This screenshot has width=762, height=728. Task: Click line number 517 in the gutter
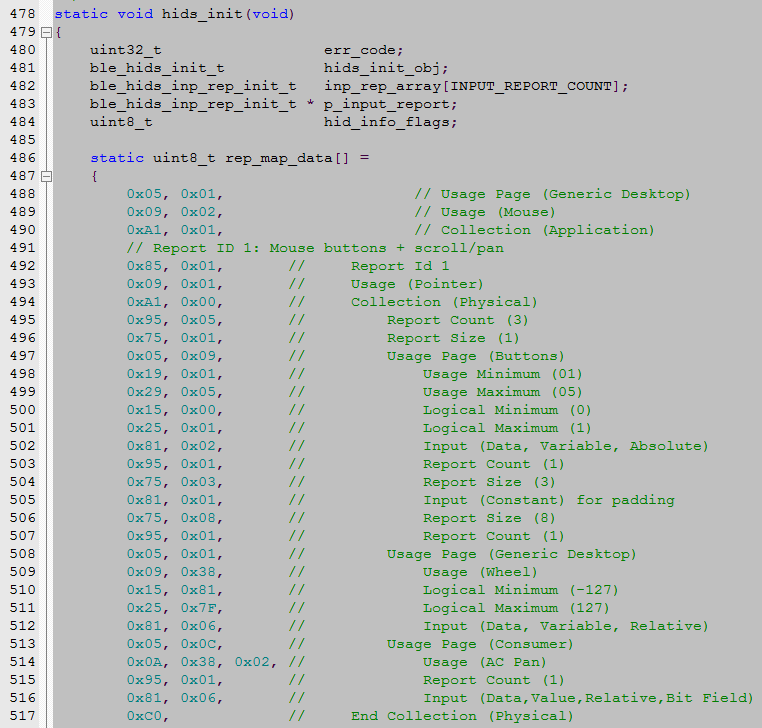(x=22, y=715)
